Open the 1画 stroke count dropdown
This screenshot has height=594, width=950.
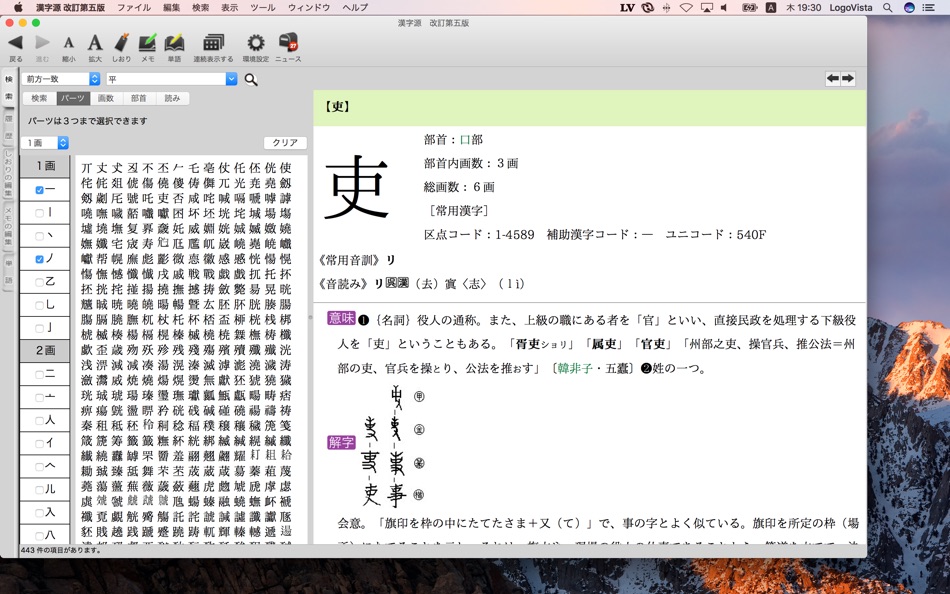point(45,142)
